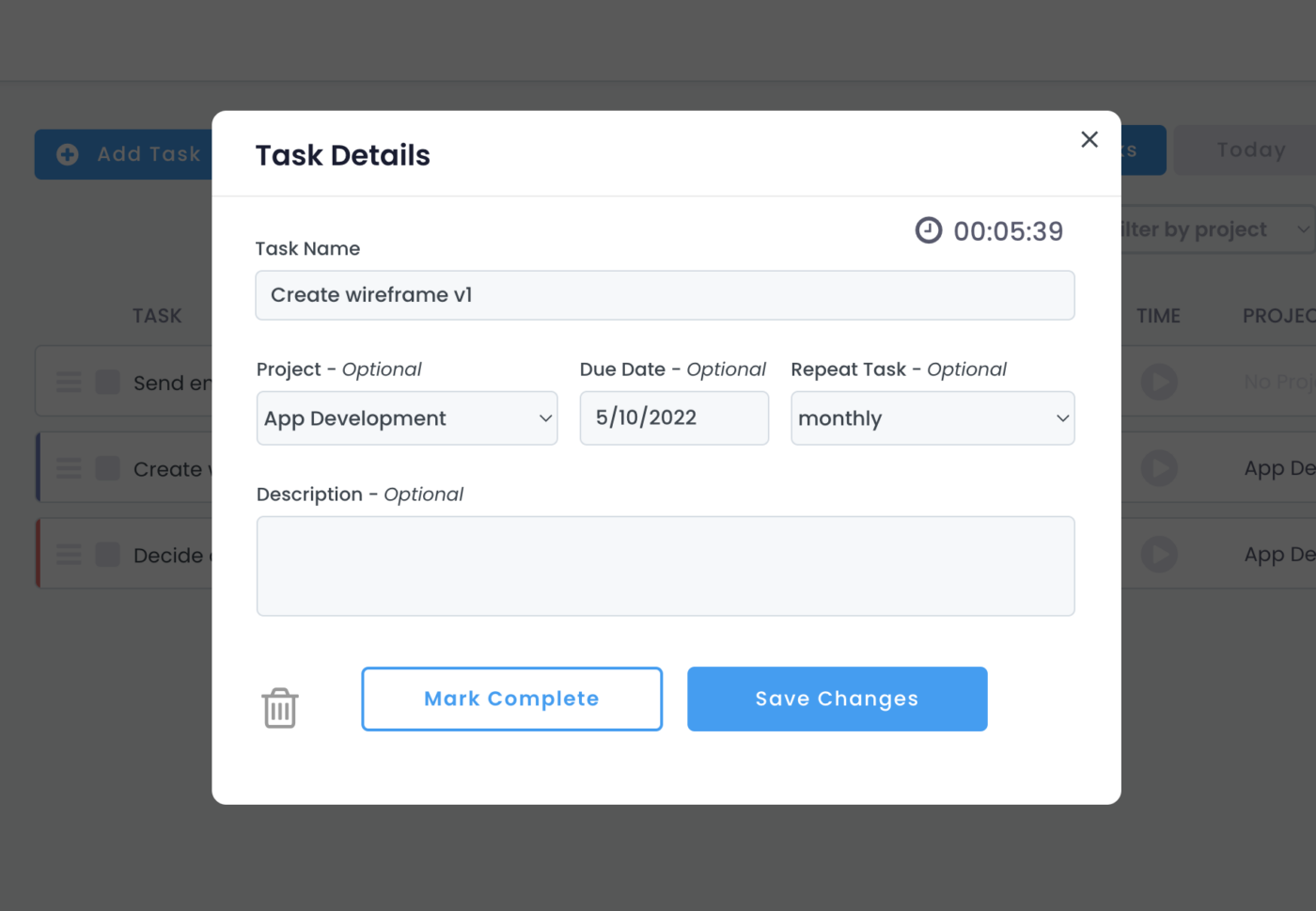
Task: Click the Task Name input field
Action: 665,295
